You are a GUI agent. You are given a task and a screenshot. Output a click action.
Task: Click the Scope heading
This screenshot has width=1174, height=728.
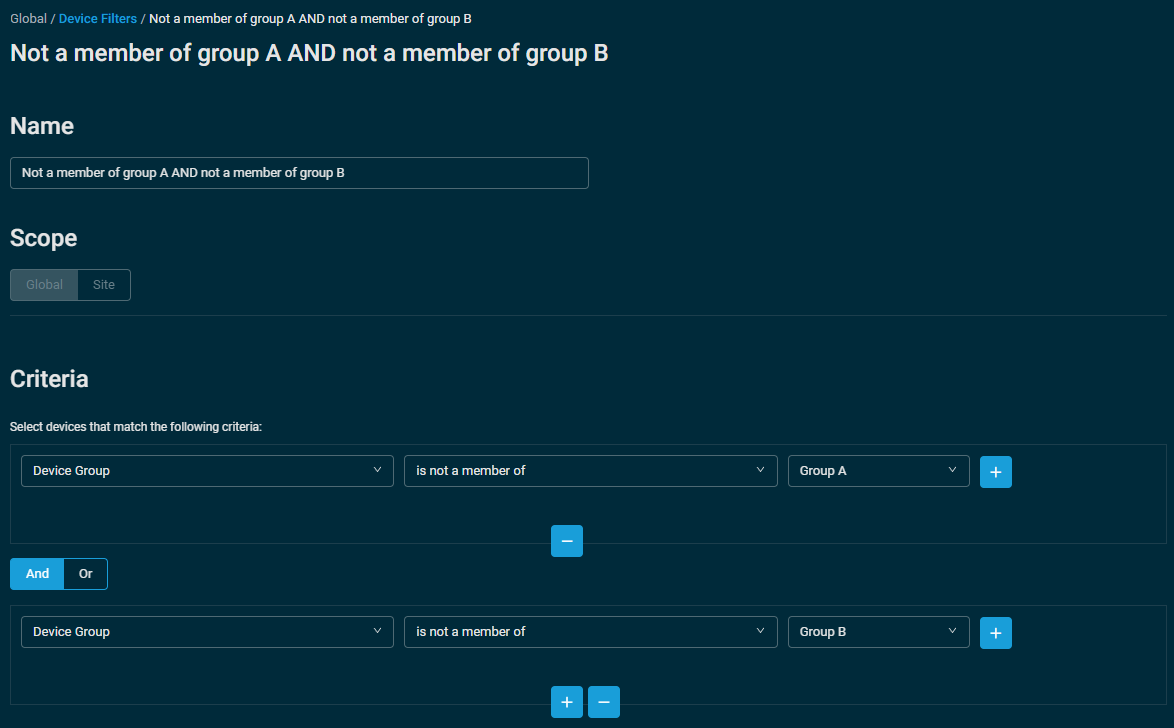43,238
